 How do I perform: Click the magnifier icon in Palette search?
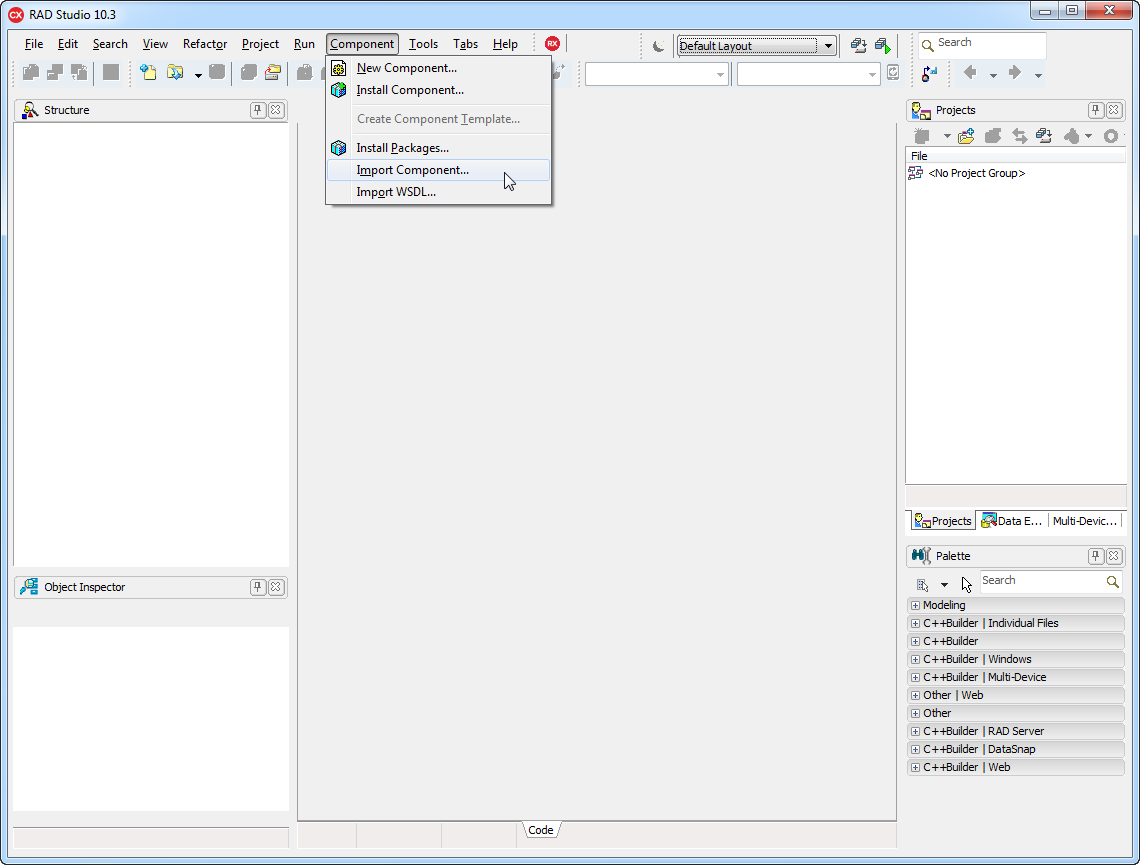click(1112, 582)
